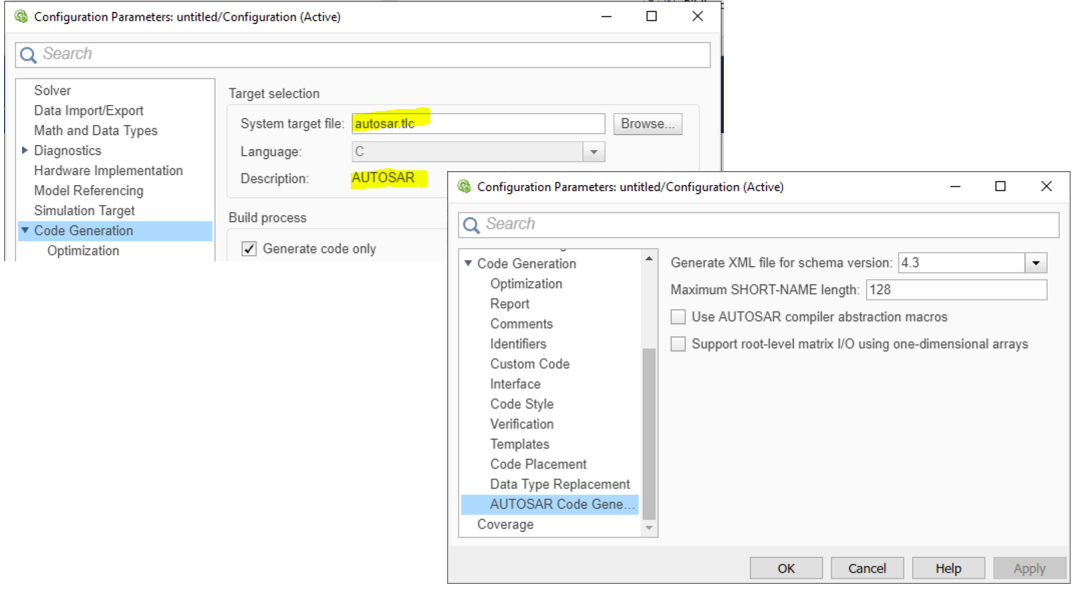Minimize the back Configuration Parameters window

point(606,17)
